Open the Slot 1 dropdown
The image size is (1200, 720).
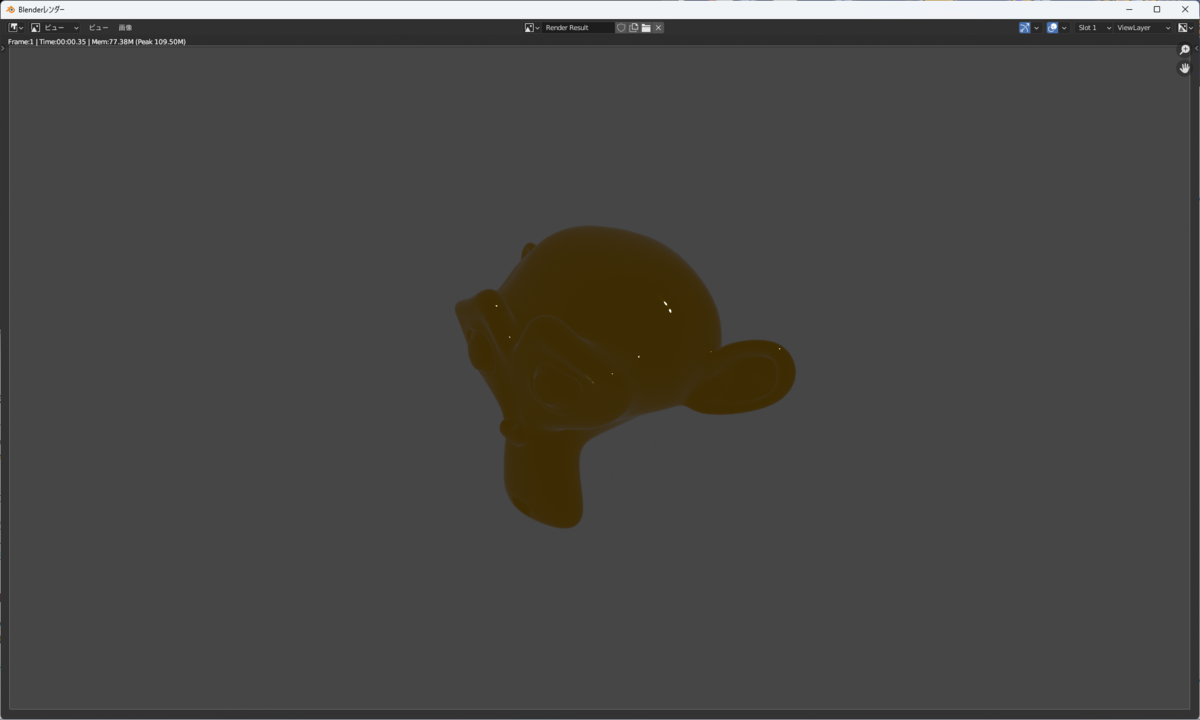click(1094, 28)
